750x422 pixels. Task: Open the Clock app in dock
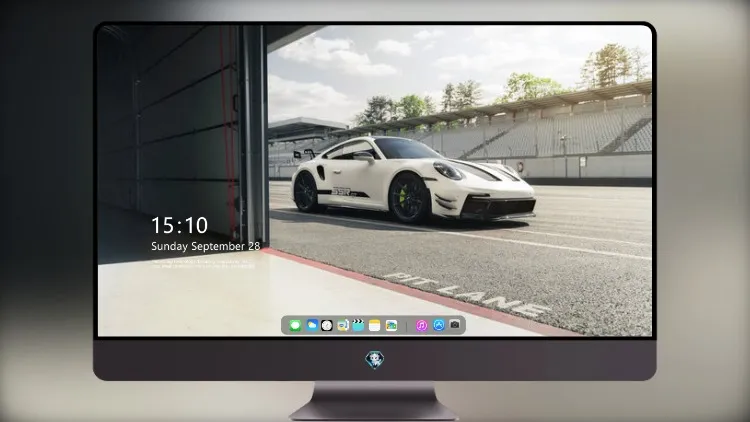[x=327, y=325]
